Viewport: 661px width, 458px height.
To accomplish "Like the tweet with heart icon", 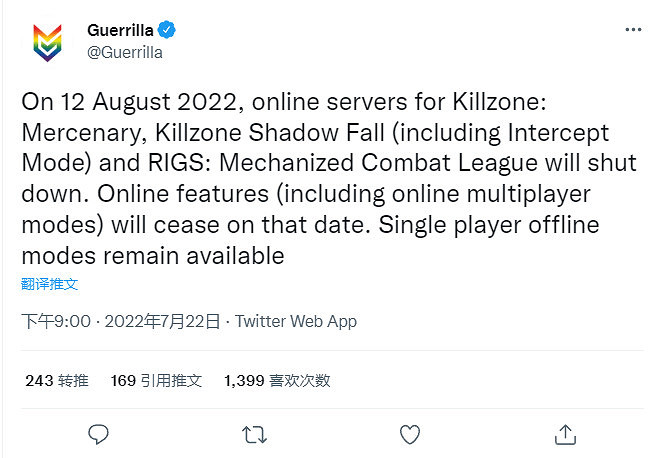I will [x=409, y=433].
